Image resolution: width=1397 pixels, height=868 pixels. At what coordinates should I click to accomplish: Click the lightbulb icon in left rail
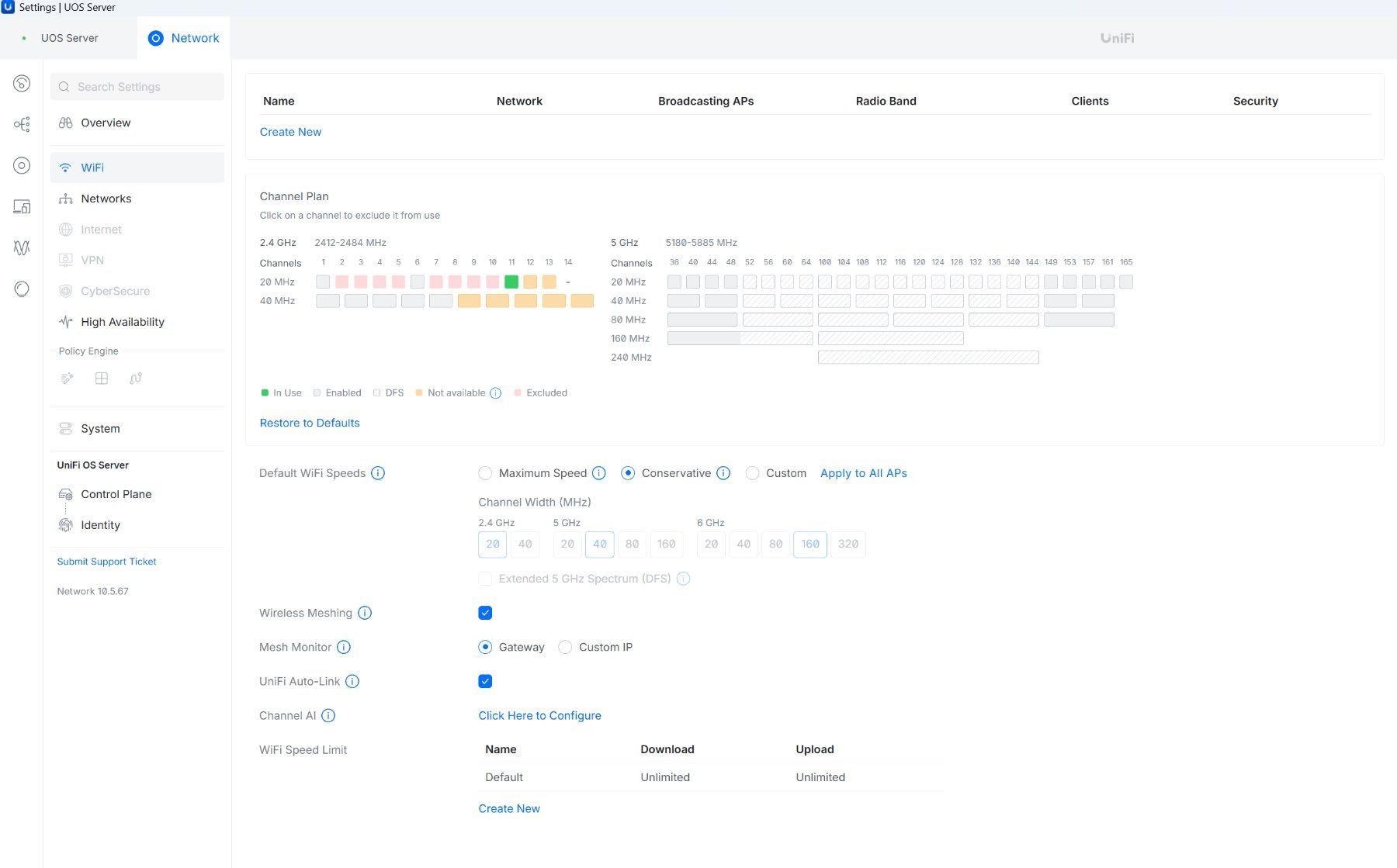pos(22,289)
